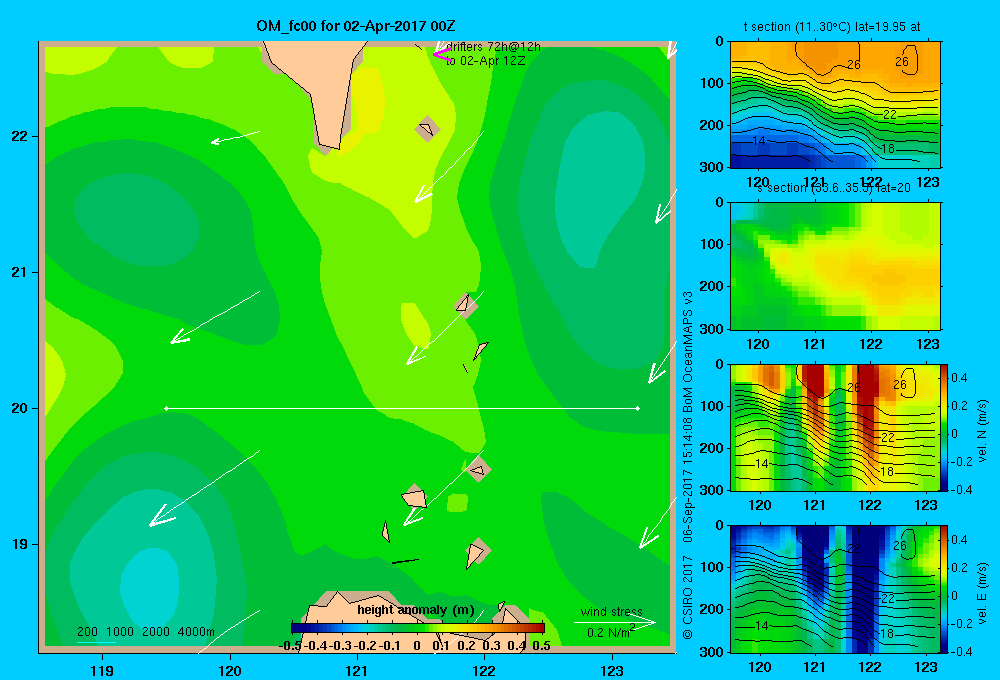
Task: Click longitude label 122 below the main map
Action: pyautogui.click(x=484, y=670)
